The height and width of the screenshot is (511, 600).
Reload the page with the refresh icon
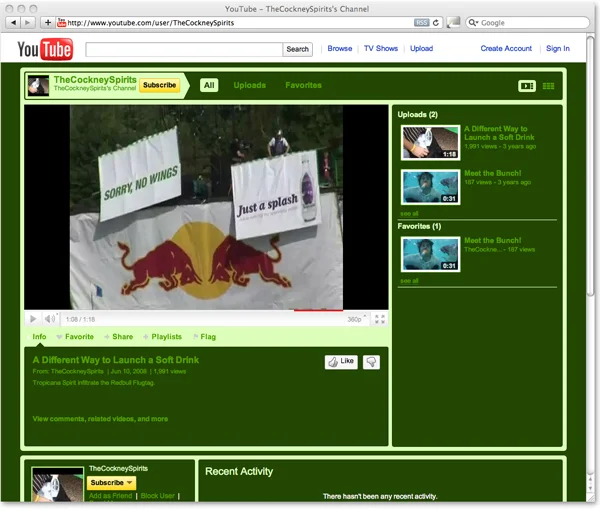[x=436, y=23]
